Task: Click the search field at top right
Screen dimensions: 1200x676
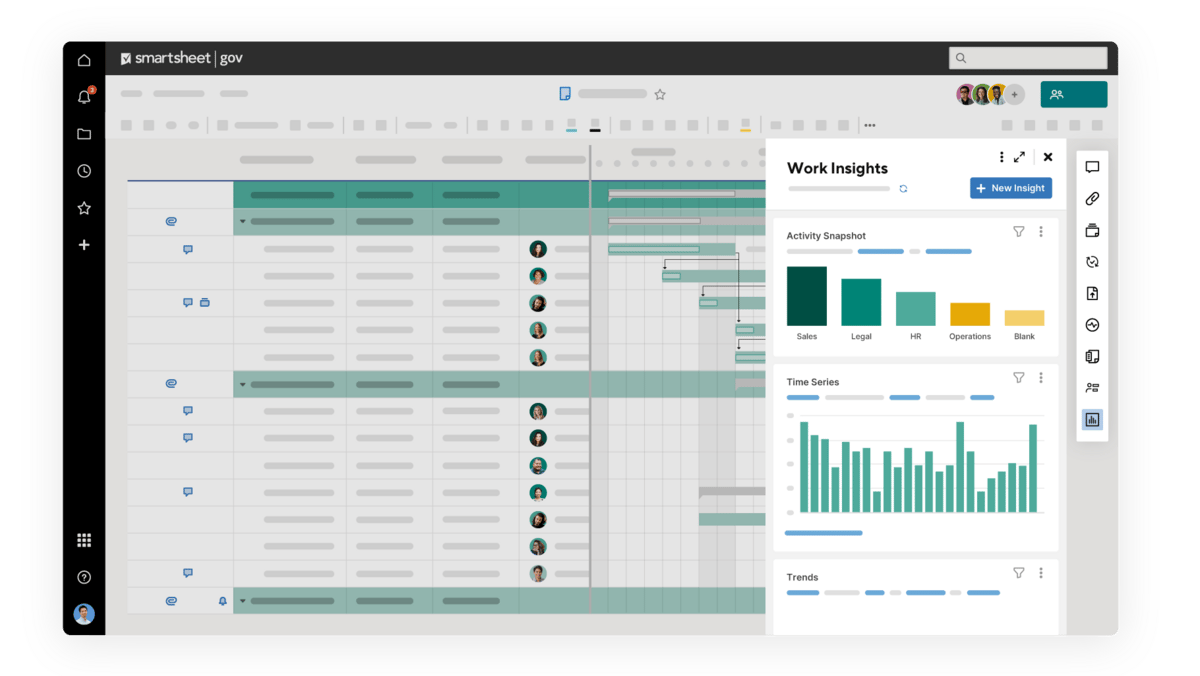Action: click(x=1028, y=57)
